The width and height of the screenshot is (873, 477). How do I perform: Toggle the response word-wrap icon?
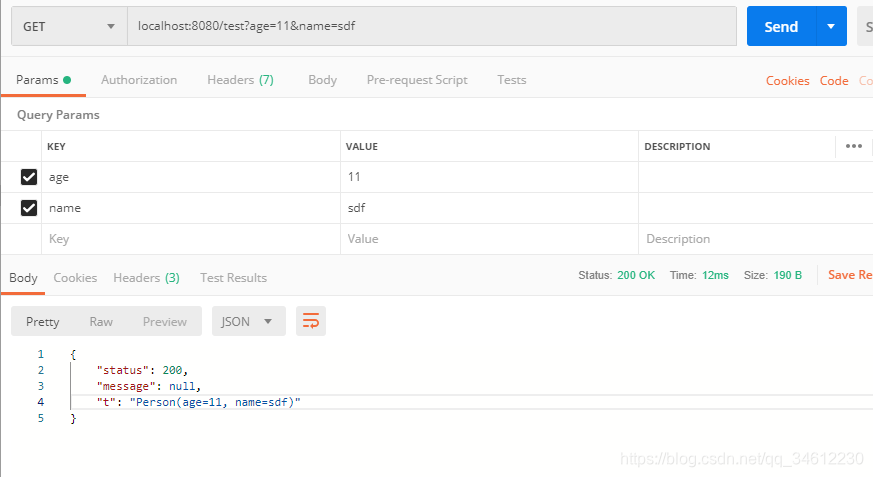(x=311, y=321)
